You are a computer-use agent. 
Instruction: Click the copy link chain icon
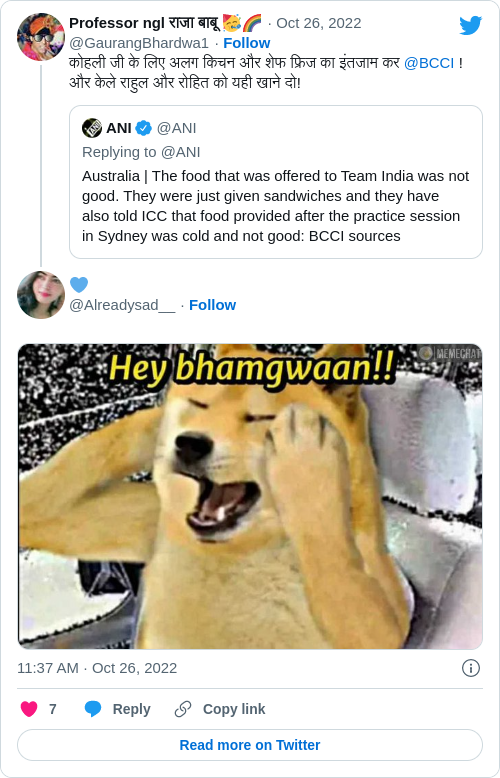183,709
